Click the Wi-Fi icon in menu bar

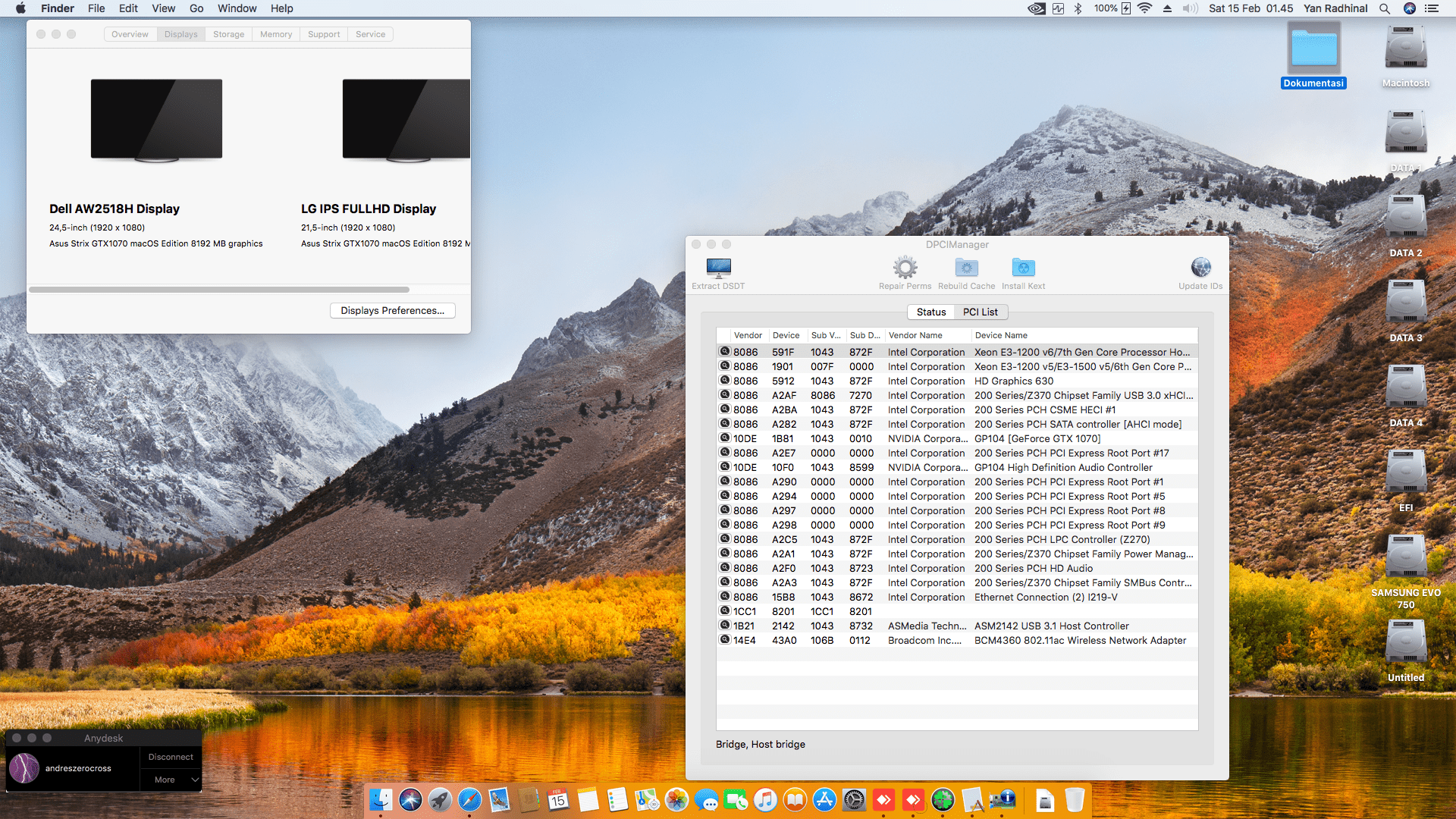1145,8
